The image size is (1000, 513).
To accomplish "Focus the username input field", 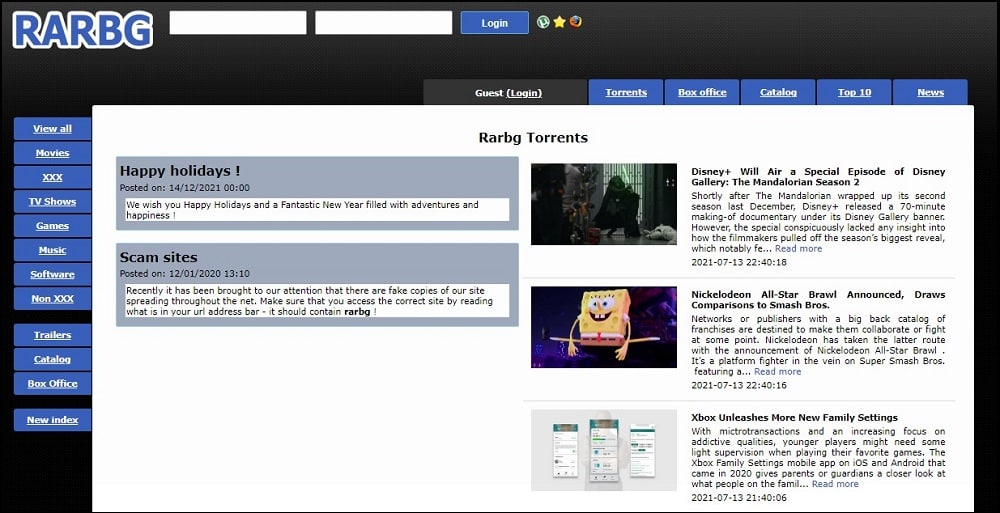I will pyautogui.click(x=238, y=23).
